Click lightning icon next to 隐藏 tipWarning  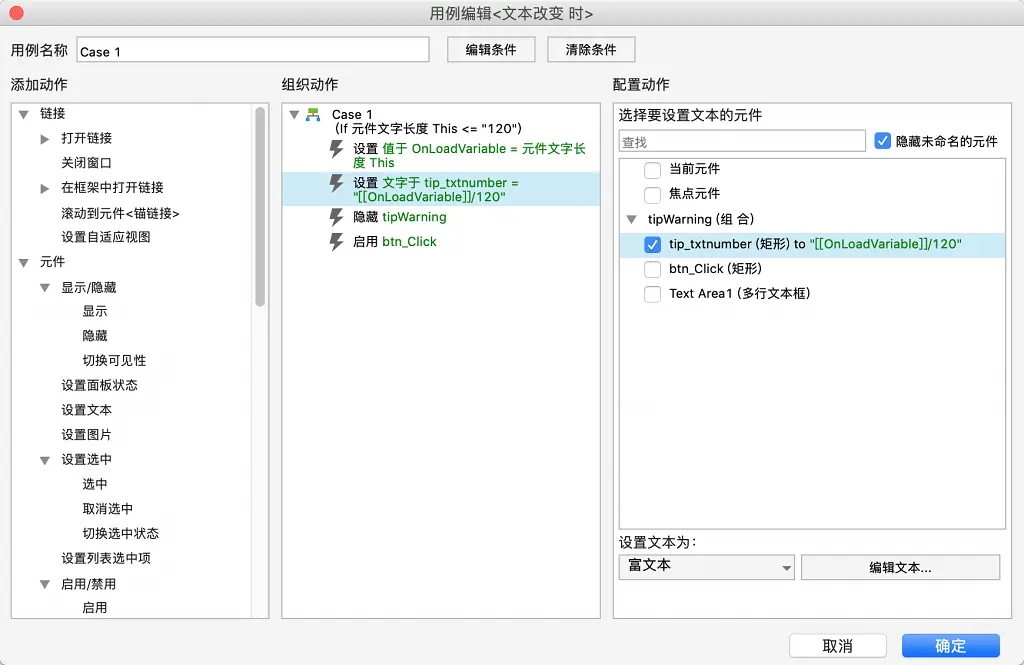click(337, 217)
